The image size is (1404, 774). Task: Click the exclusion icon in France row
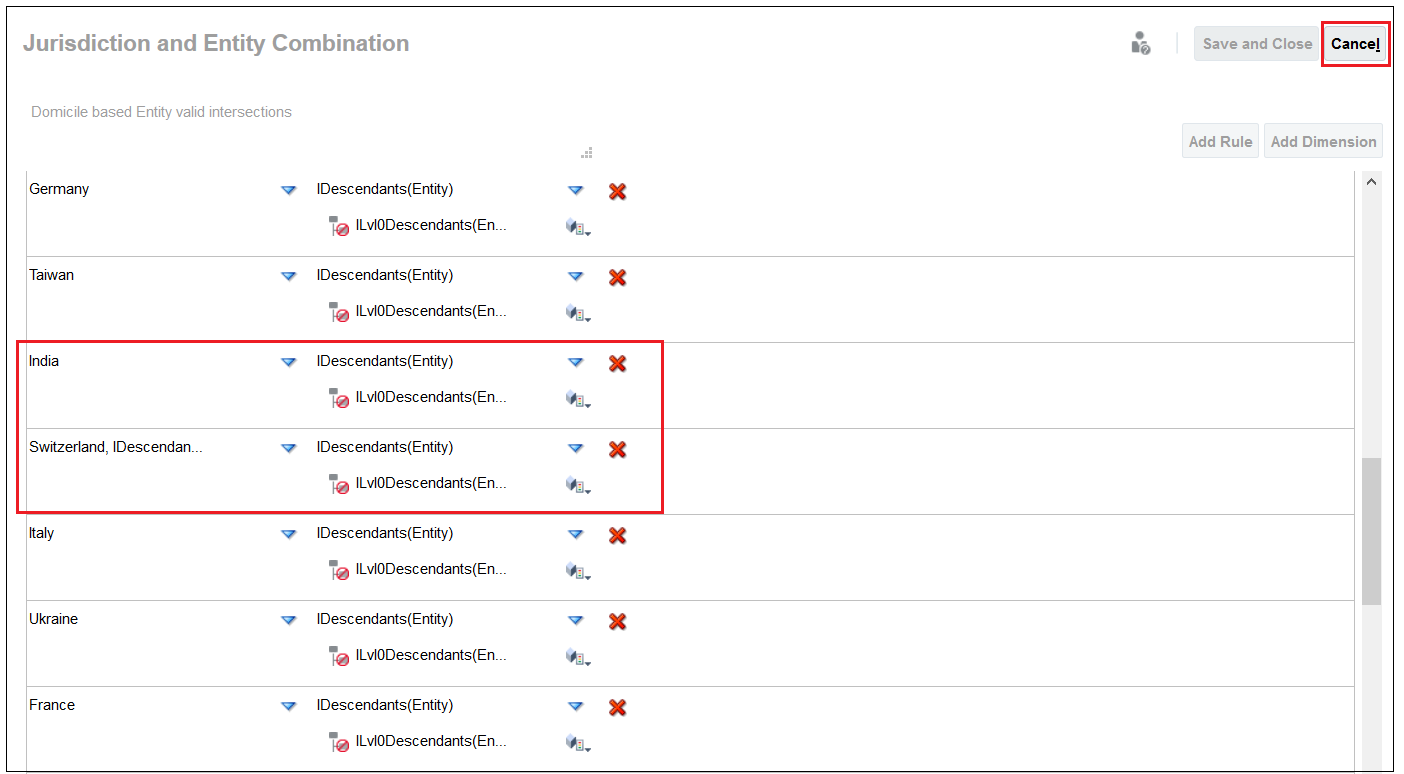339,742
